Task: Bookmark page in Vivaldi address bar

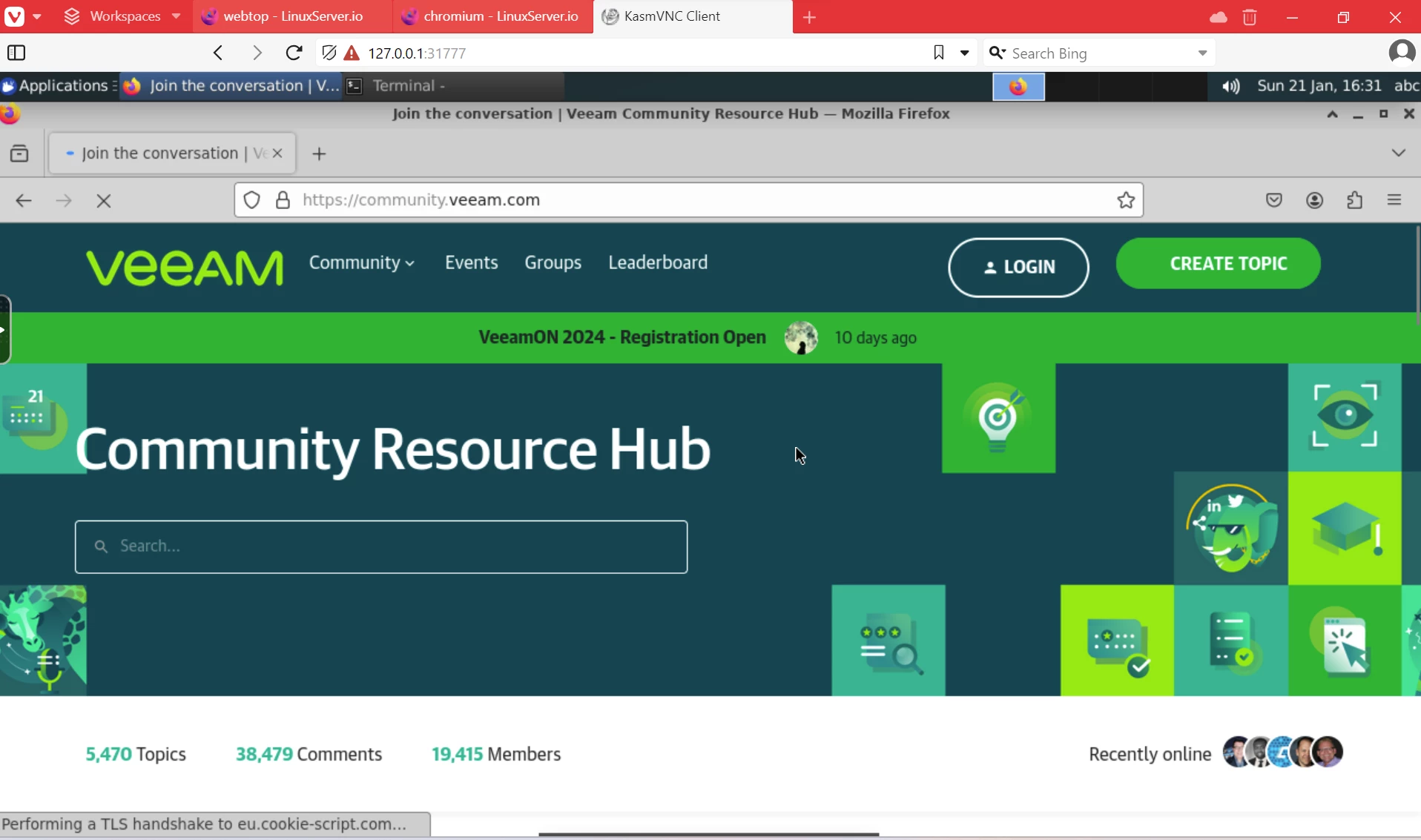Action: 938,53
